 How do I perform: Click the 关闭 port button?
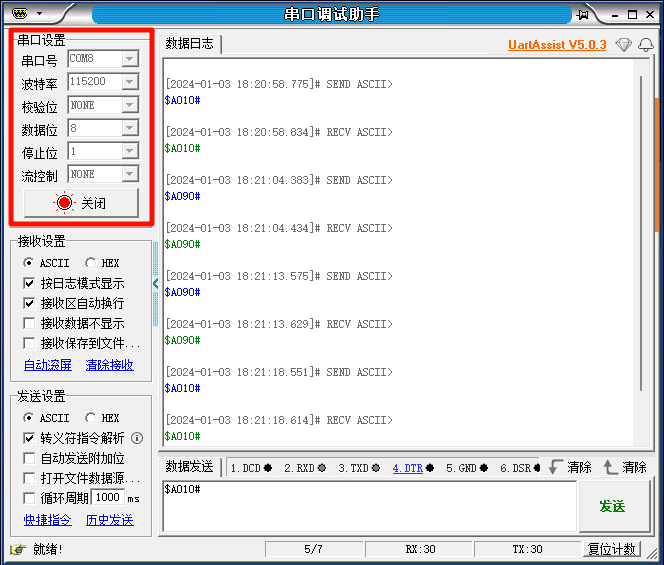click(81, 203)
